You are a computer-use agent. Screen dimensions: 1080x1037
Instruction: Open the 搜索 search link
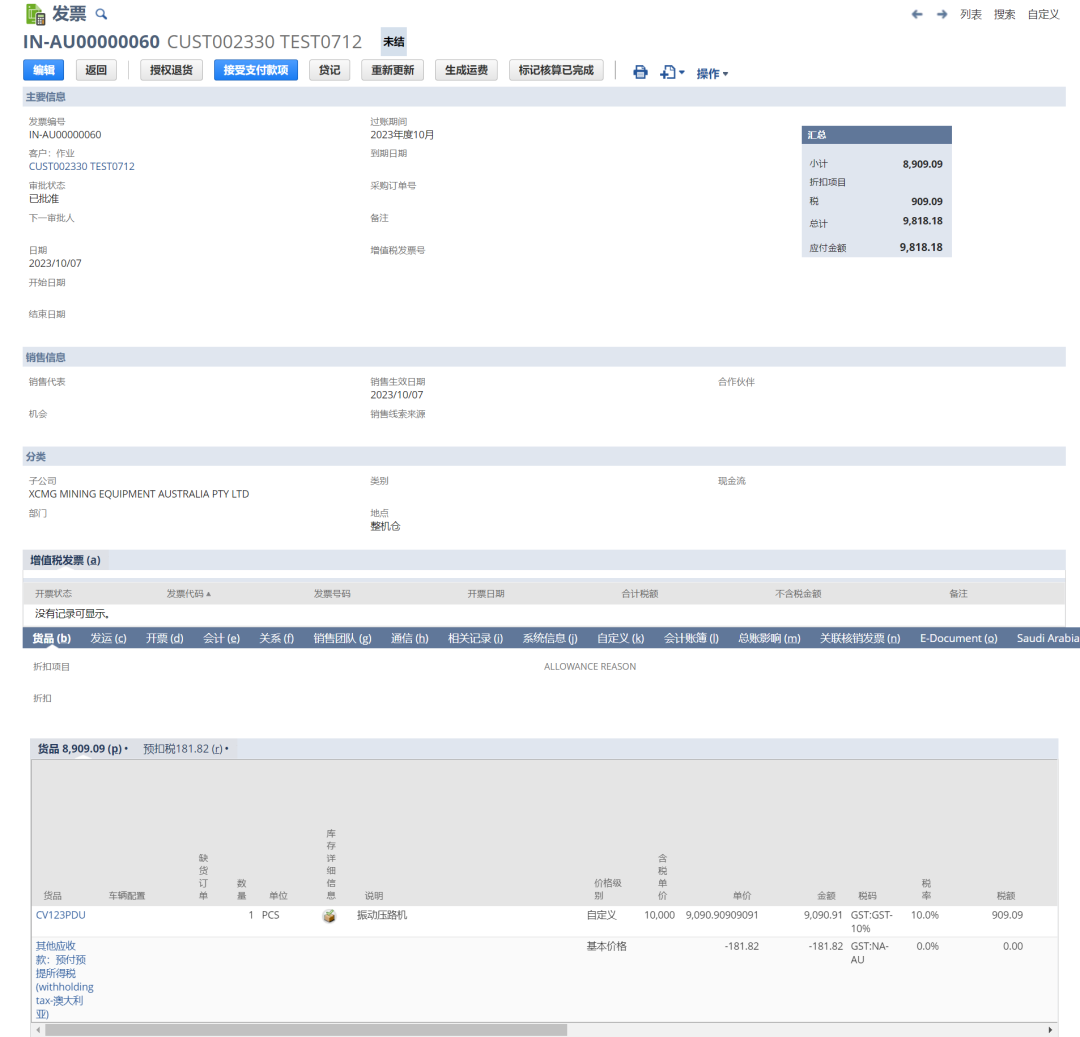pos(1004,14)
